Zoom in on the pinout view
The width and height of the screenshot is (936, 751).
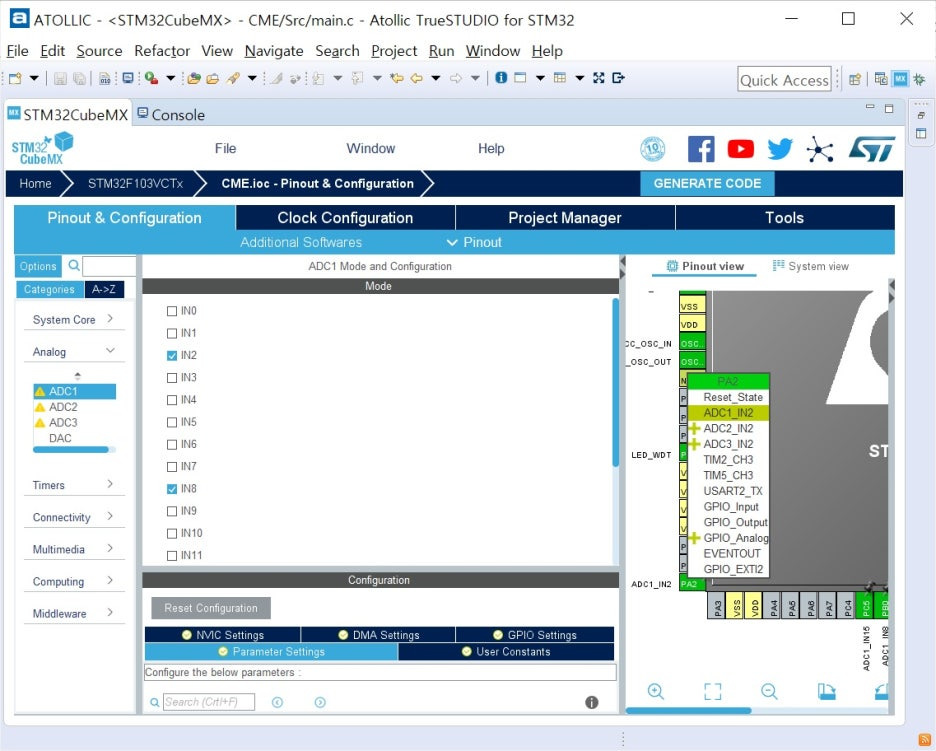(x=655, y=691)
